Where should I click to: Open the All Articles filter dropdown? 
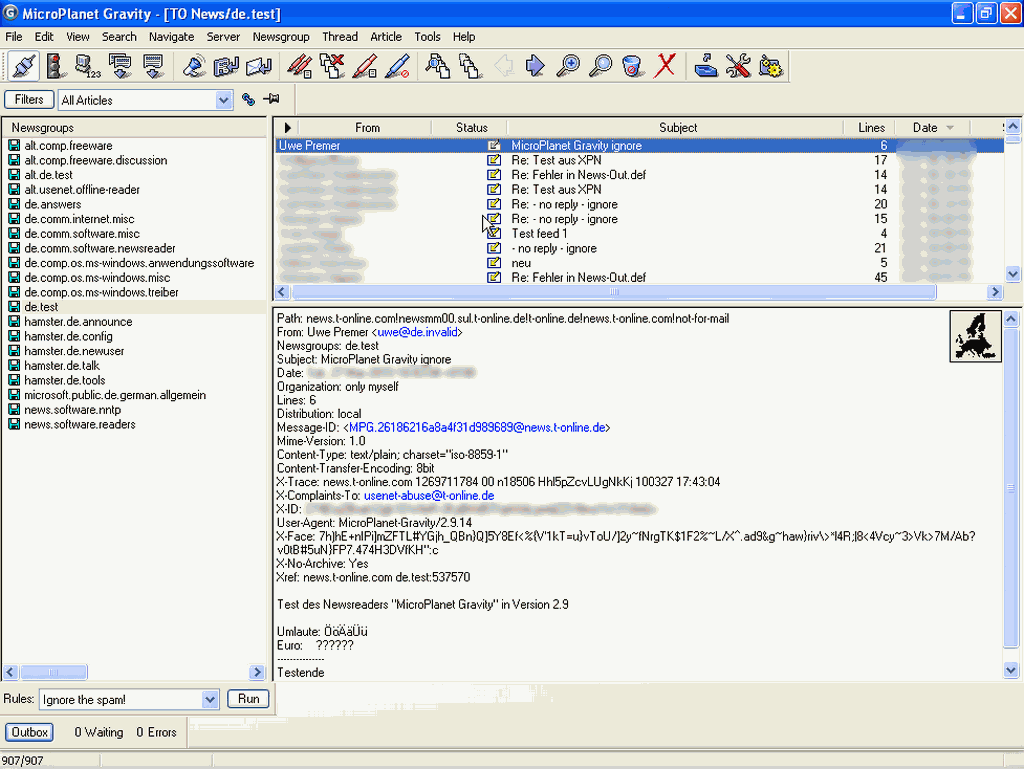[x=224, y=100]
